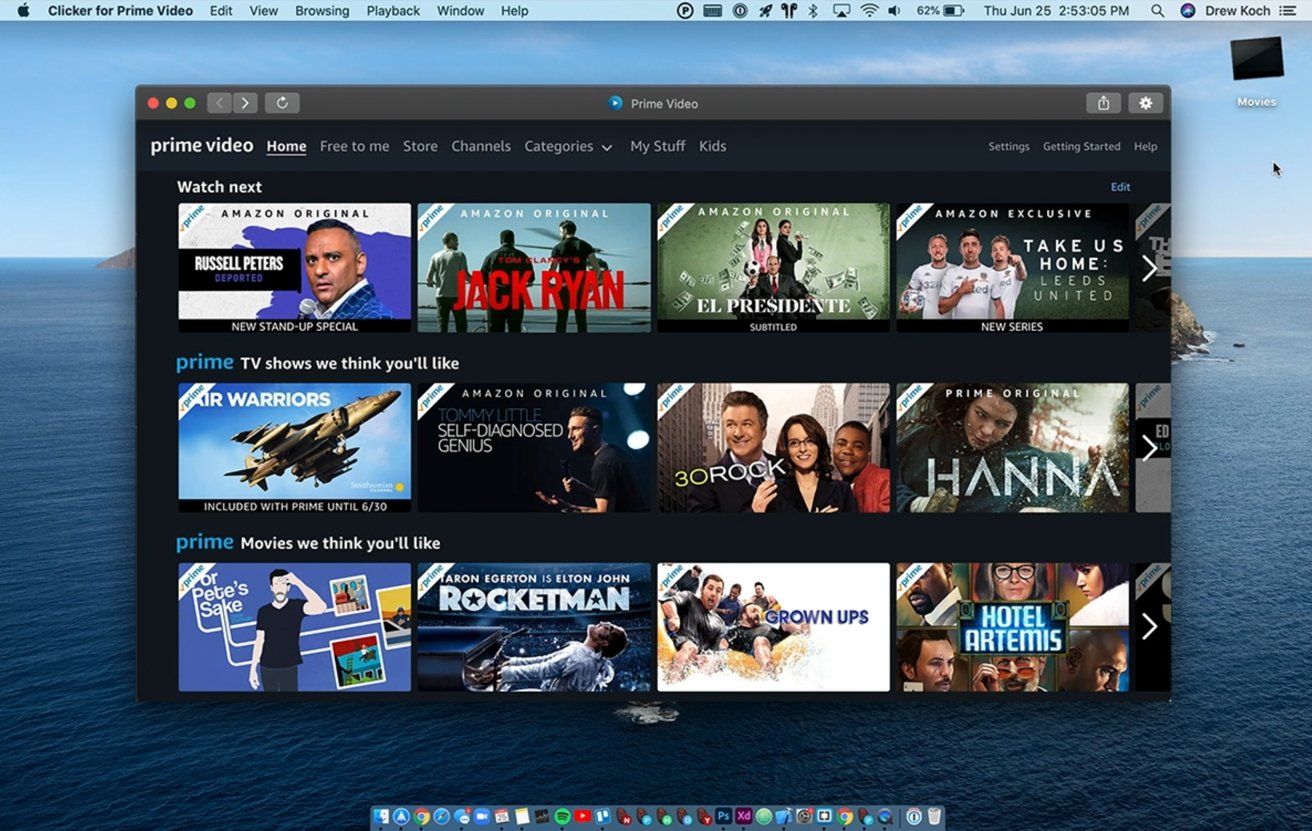Open Xcode from the Dock

pos(783,817)
